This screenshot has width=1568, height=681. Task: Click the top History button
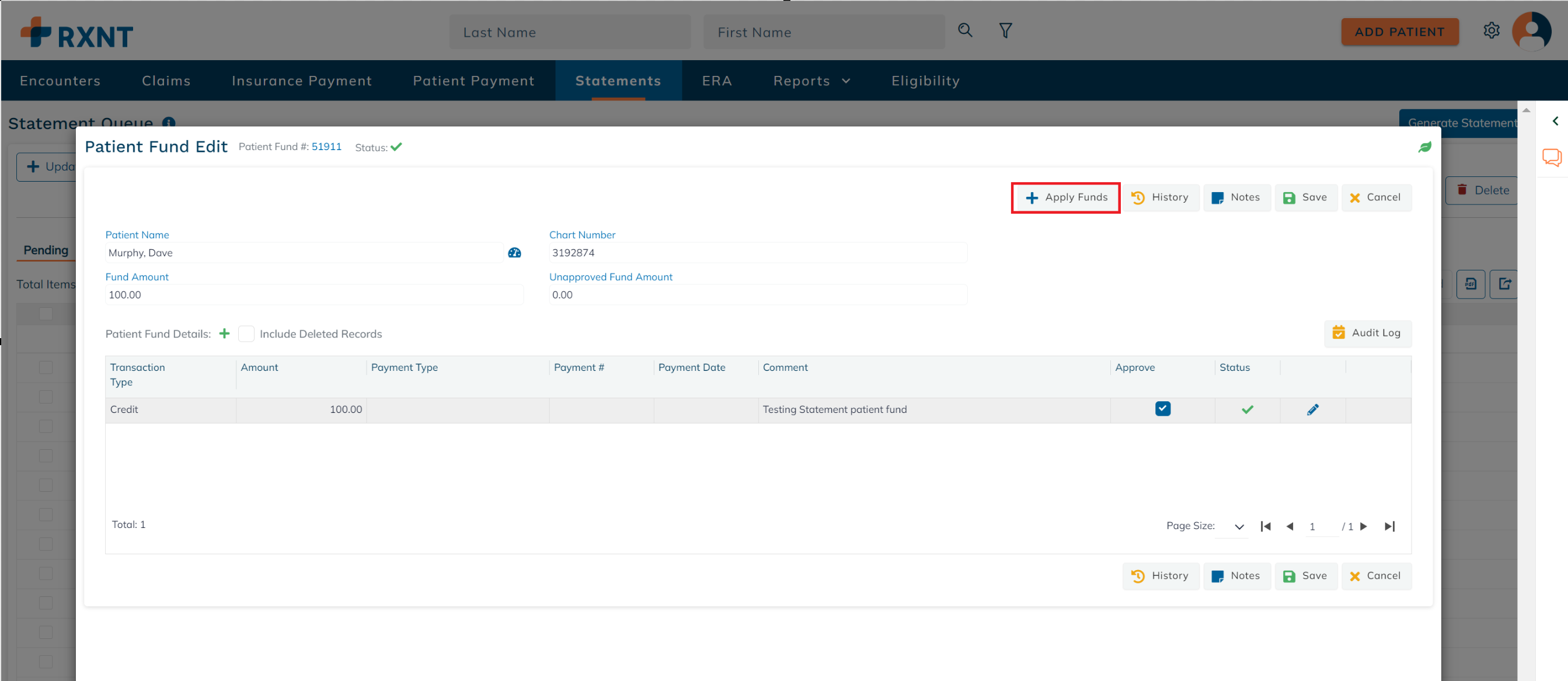pos(1160,197)
